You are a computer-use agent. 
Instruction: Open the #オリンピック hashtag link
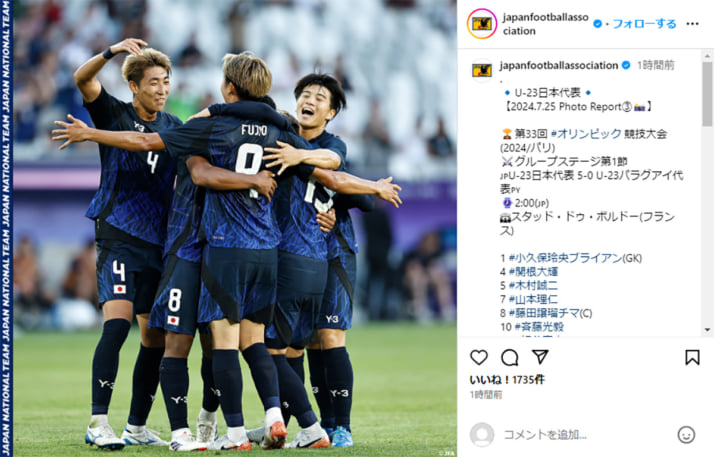pyautogui.click(x=586, y=134)
